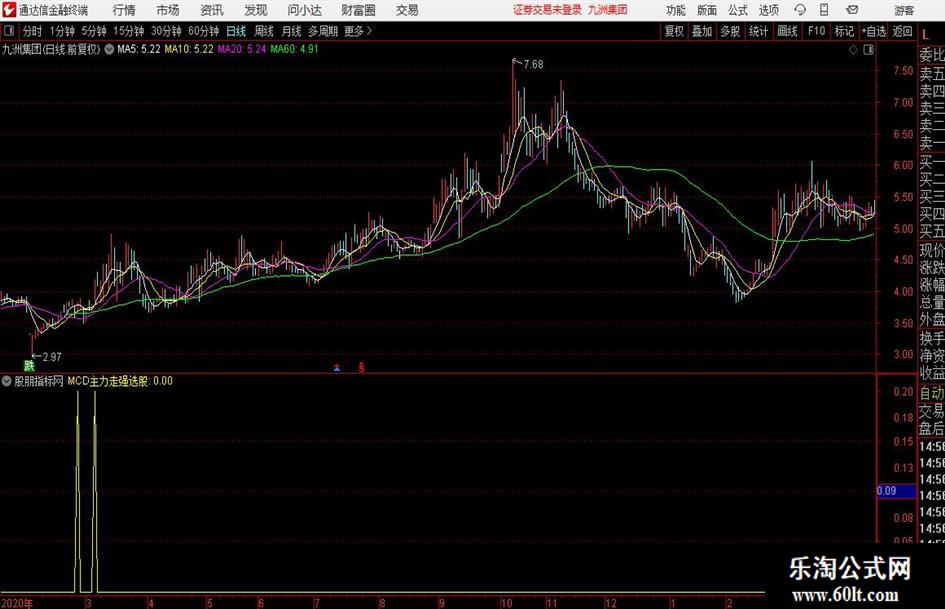Add stock with +自选 button
Image resolution: width=945 pixels, height=609 pixels.
[874, 31]
